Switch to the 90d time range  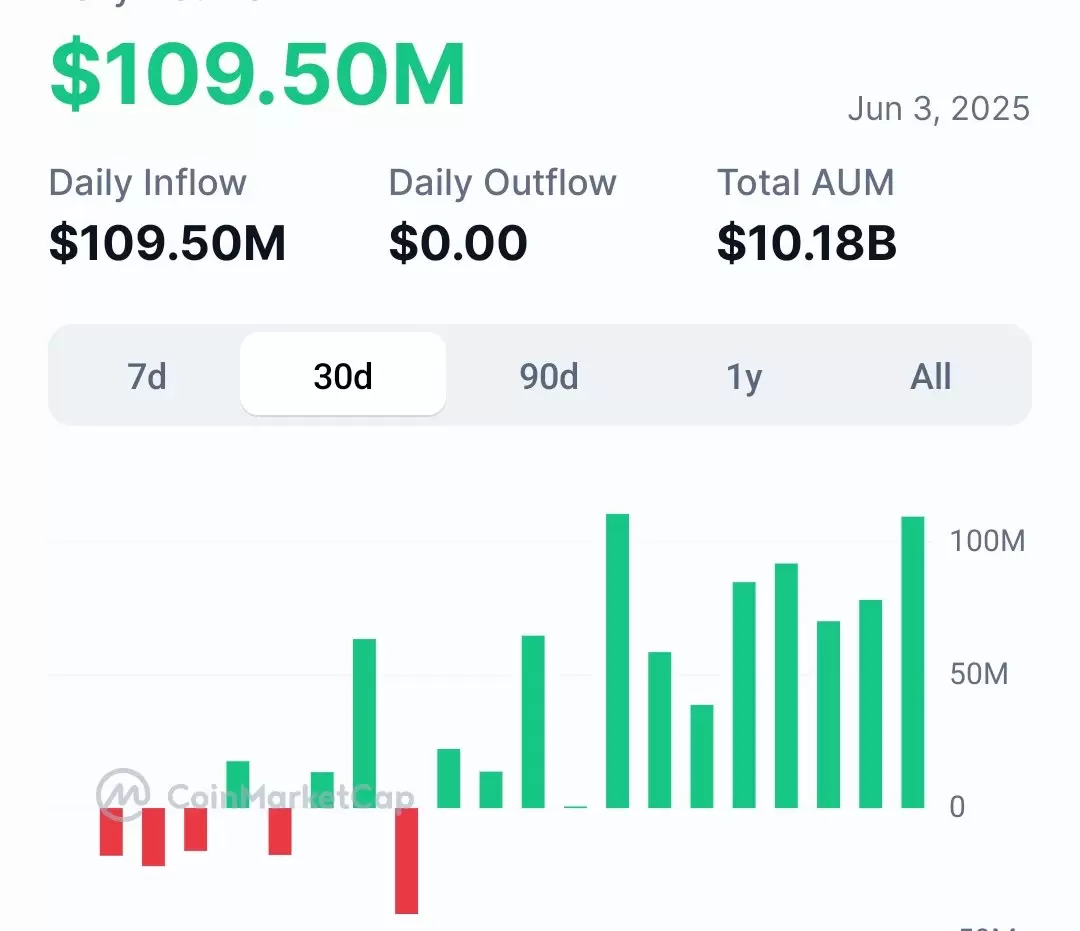click(549, 376)
